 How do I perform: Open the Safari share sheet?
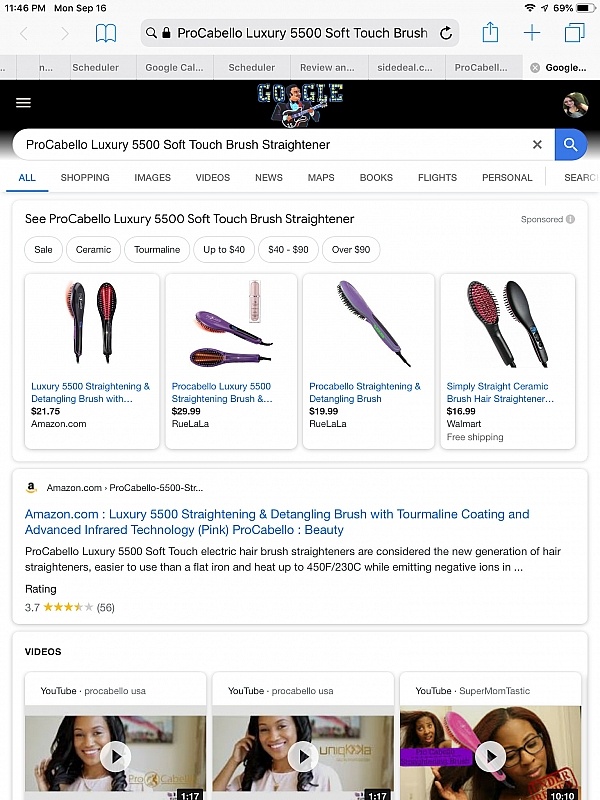click(489, 32)
